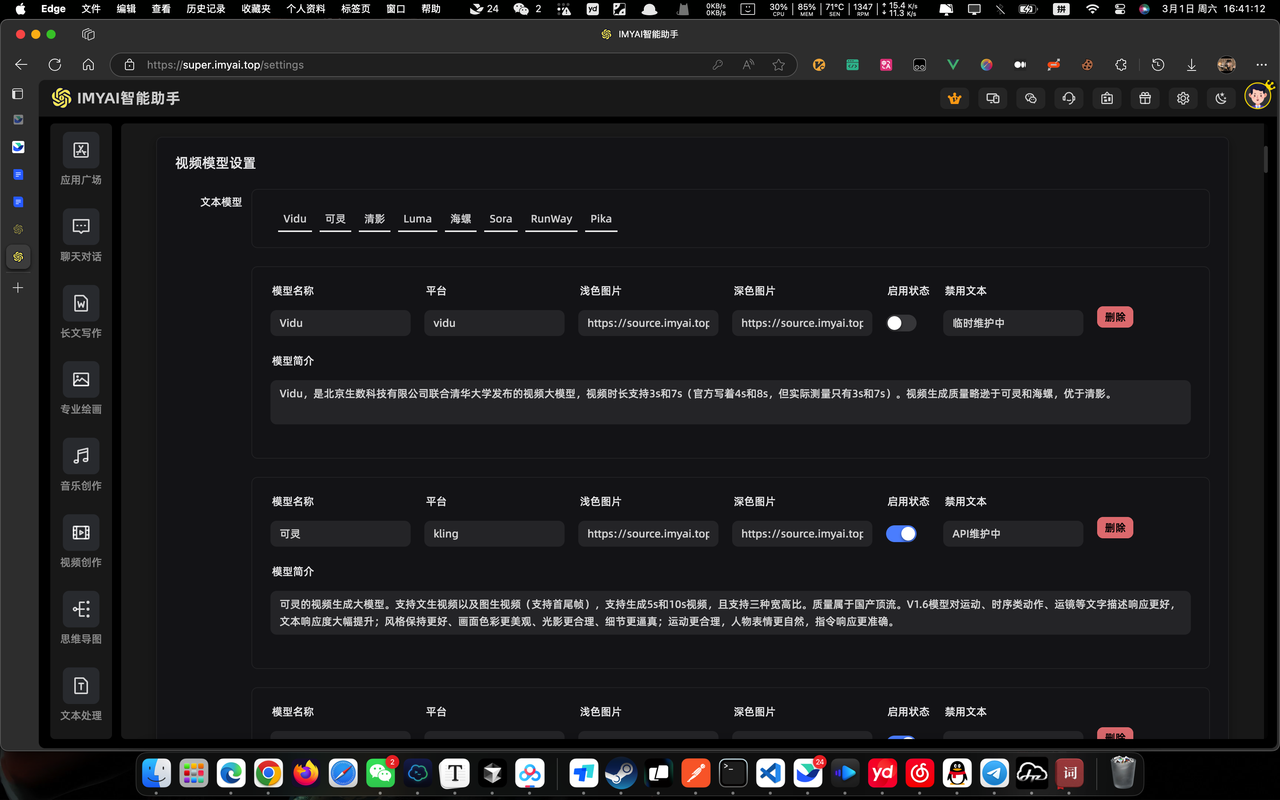Go to browser home page
1280x800 pixels.
(x=88, y=65)
